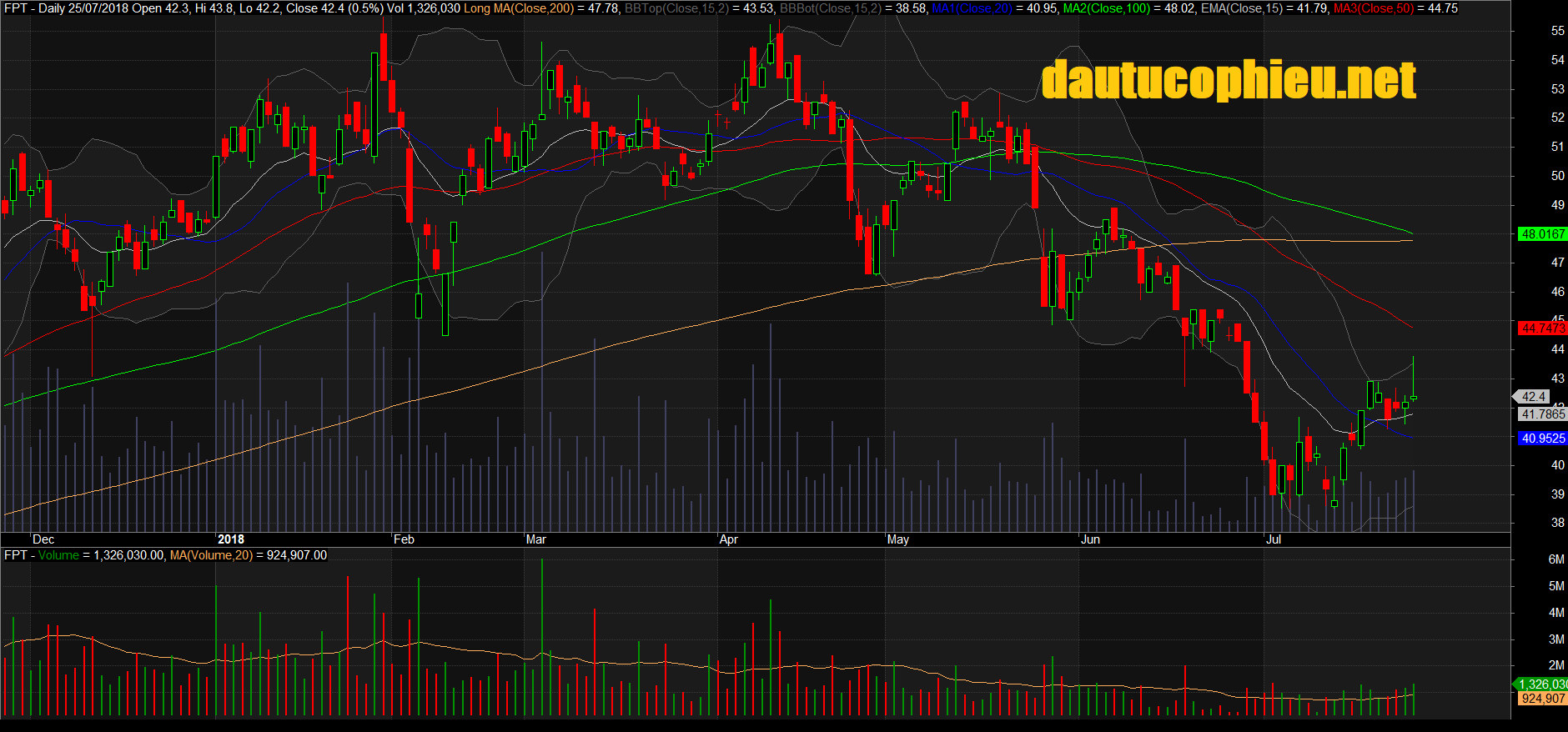The height and width of the screenshot is (732, 1568).
Task: Click the blue 40.9525 price tag
Action: point(1542,439)
